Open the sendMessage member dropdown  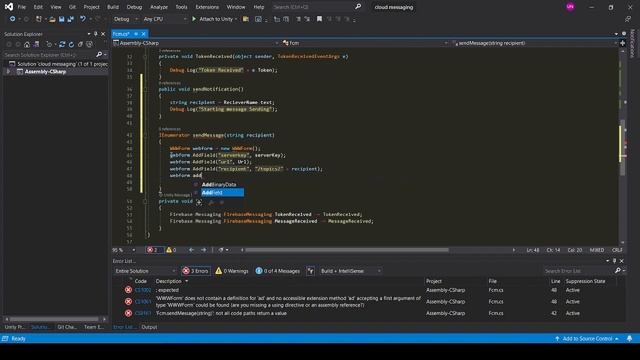pyautogui.click(x=534, y=43)
